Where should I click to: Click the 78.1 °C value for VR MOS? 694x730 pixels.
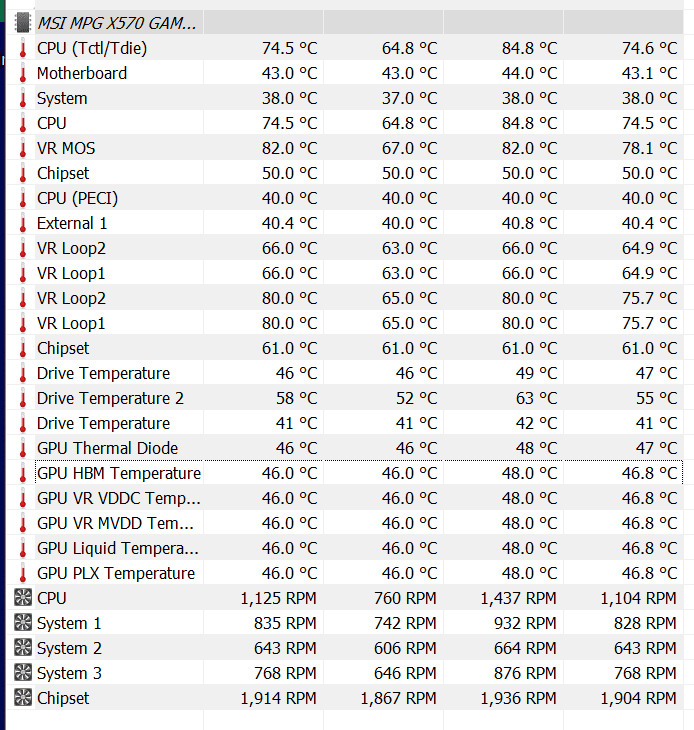(649, 148)
